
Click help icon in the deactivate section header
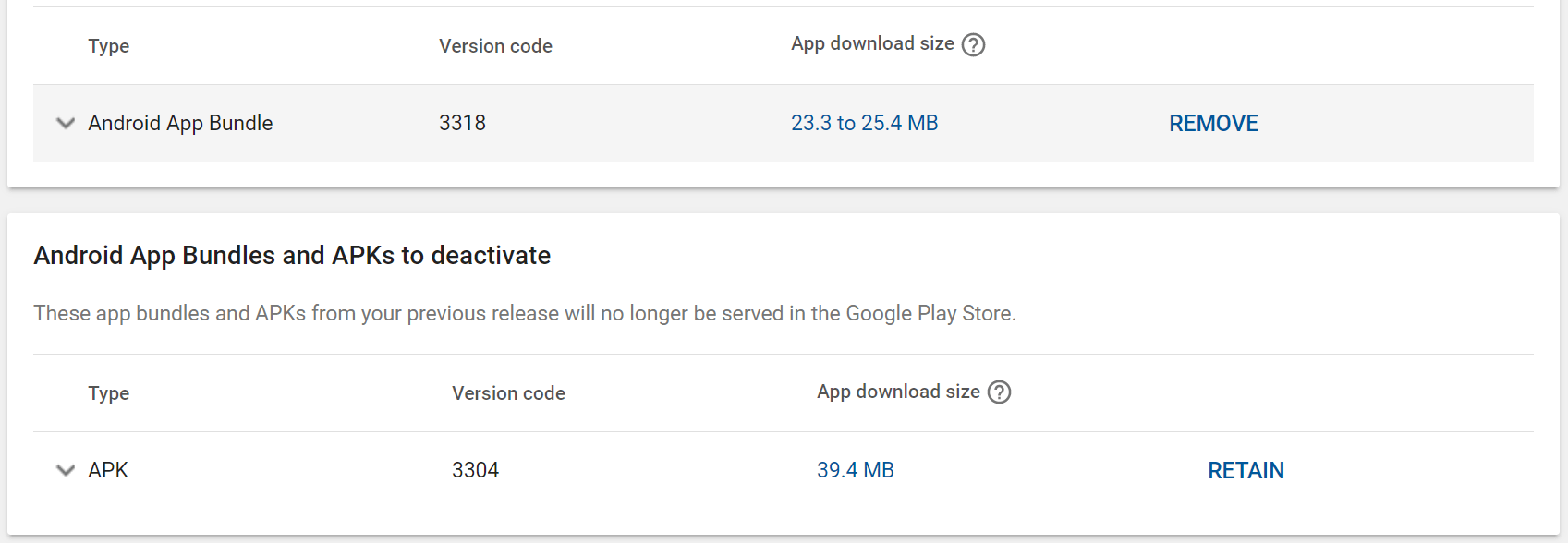point(999,392)
